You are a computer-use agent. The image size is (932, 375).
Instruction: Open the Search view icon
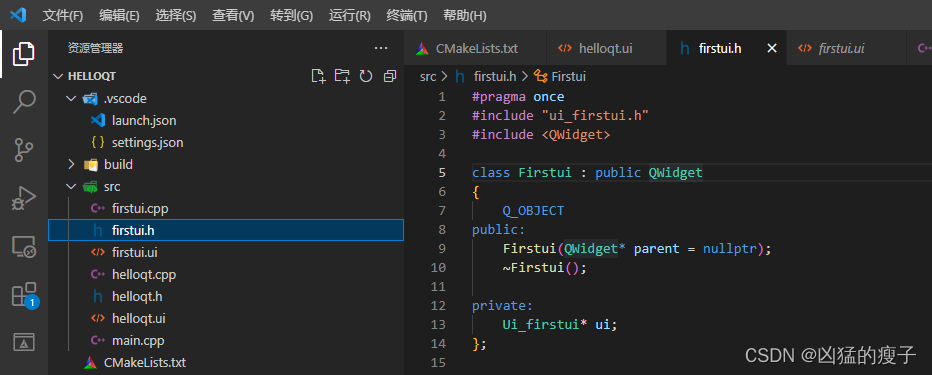point(24,102)
